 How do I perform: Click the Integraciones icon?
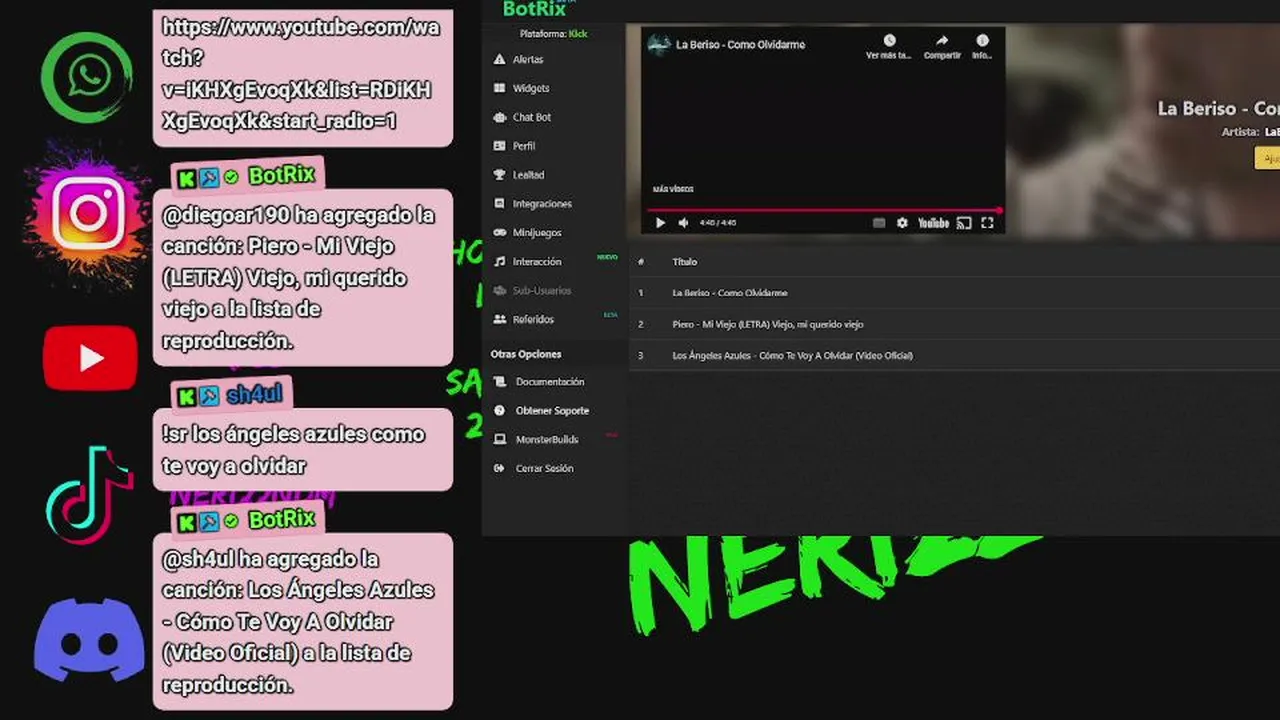coord(500,204)
